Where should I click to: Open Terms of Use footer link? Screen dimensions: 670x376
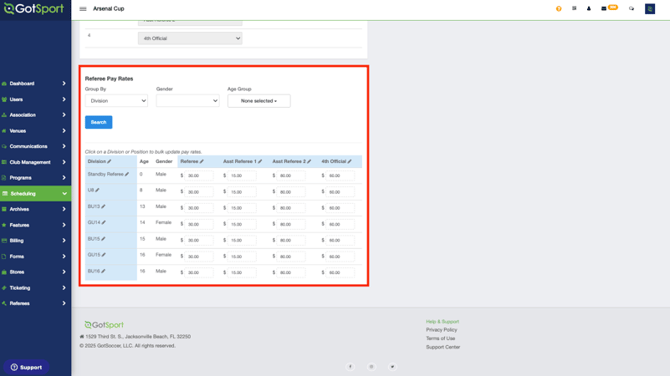(440, 338)
